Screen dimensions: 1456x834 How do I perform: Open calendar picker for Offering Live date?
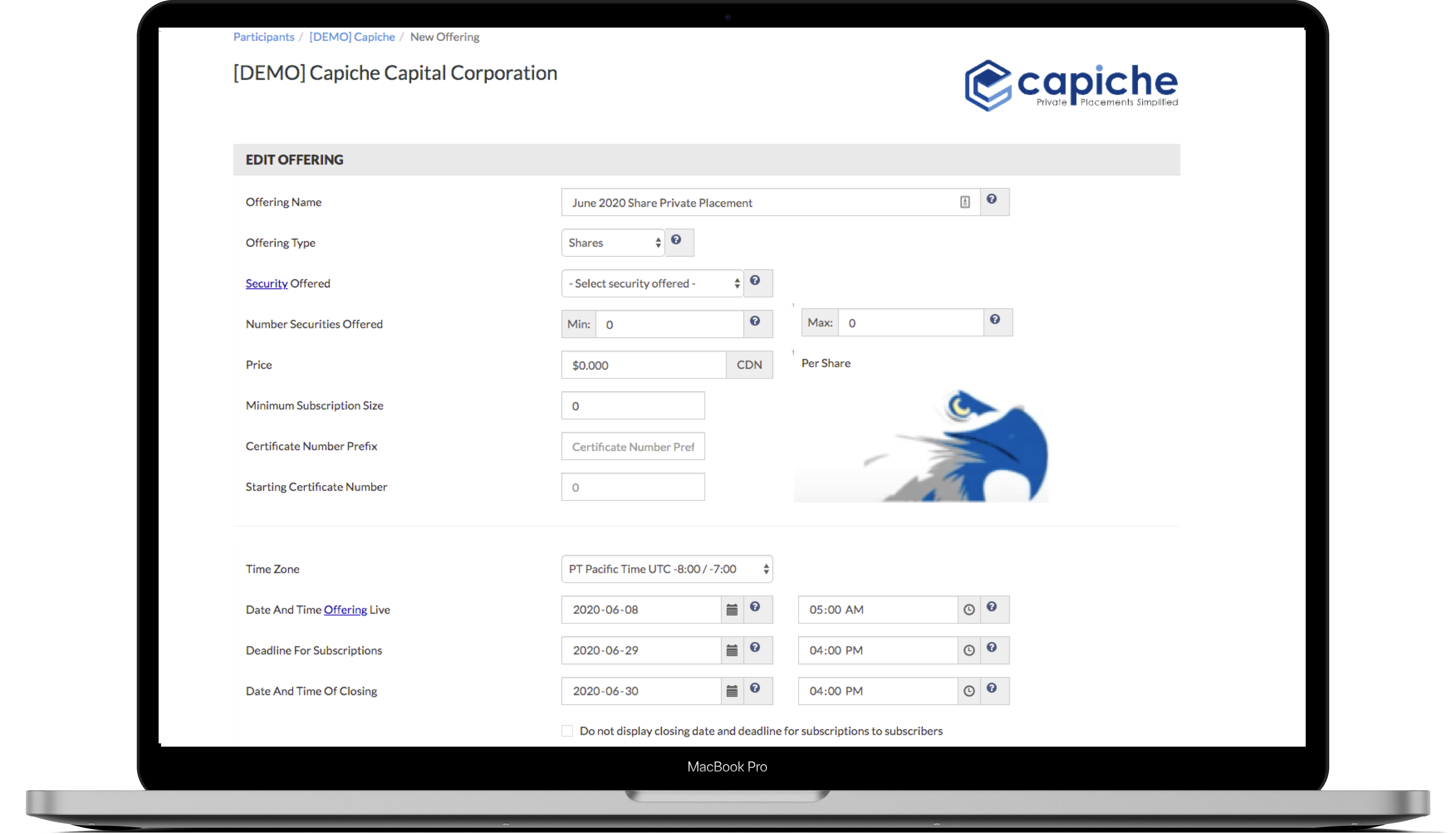pyautogui.click(x=732, y=610)
